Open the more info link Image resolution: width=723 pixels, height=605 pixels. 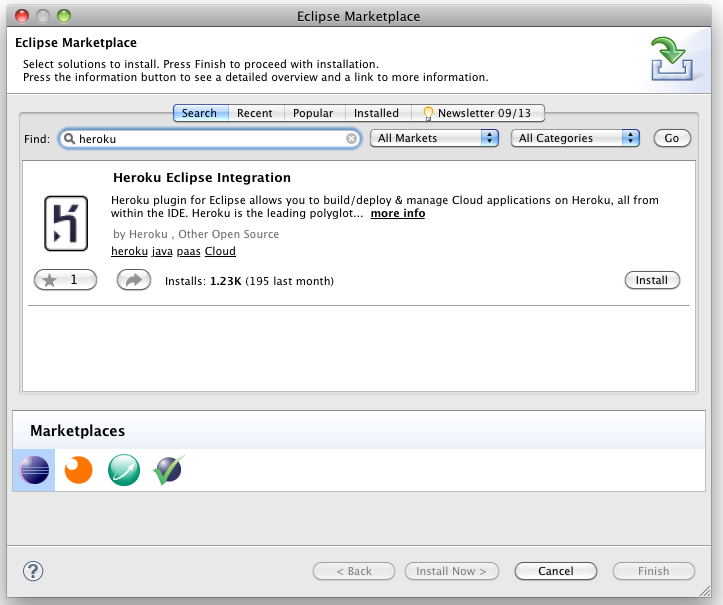(398, 214)
